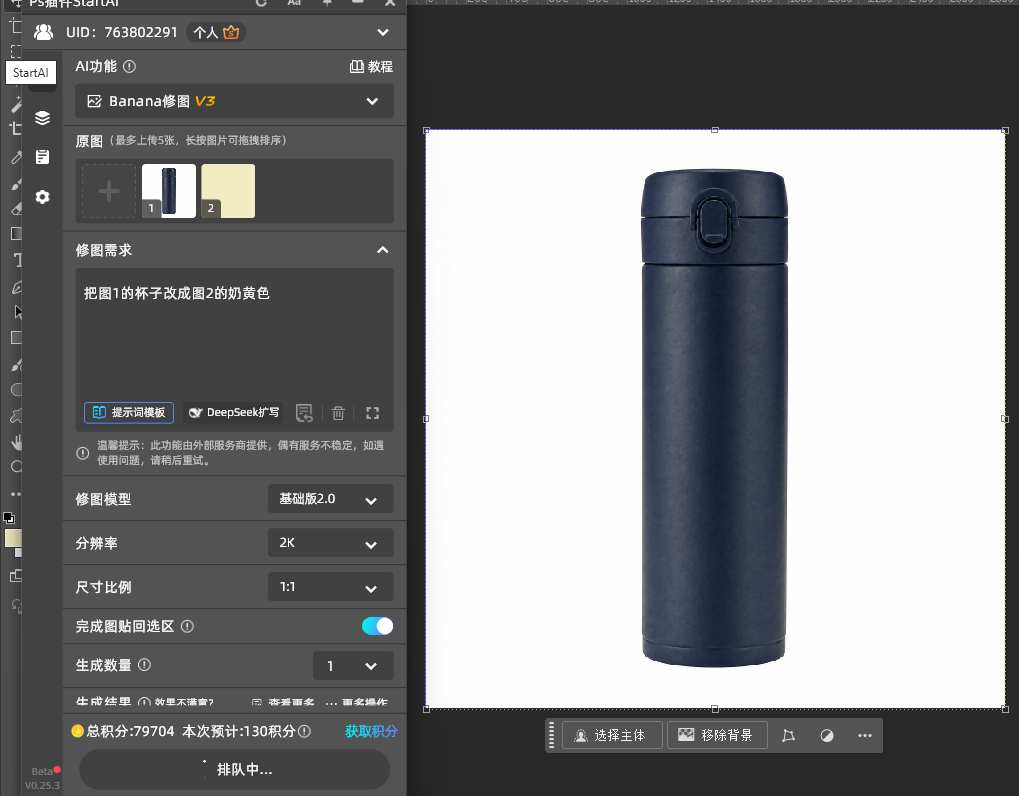Open the Banana修图 V3 function dropdown
Viewport: 1019px width, 796px height.
235,101
